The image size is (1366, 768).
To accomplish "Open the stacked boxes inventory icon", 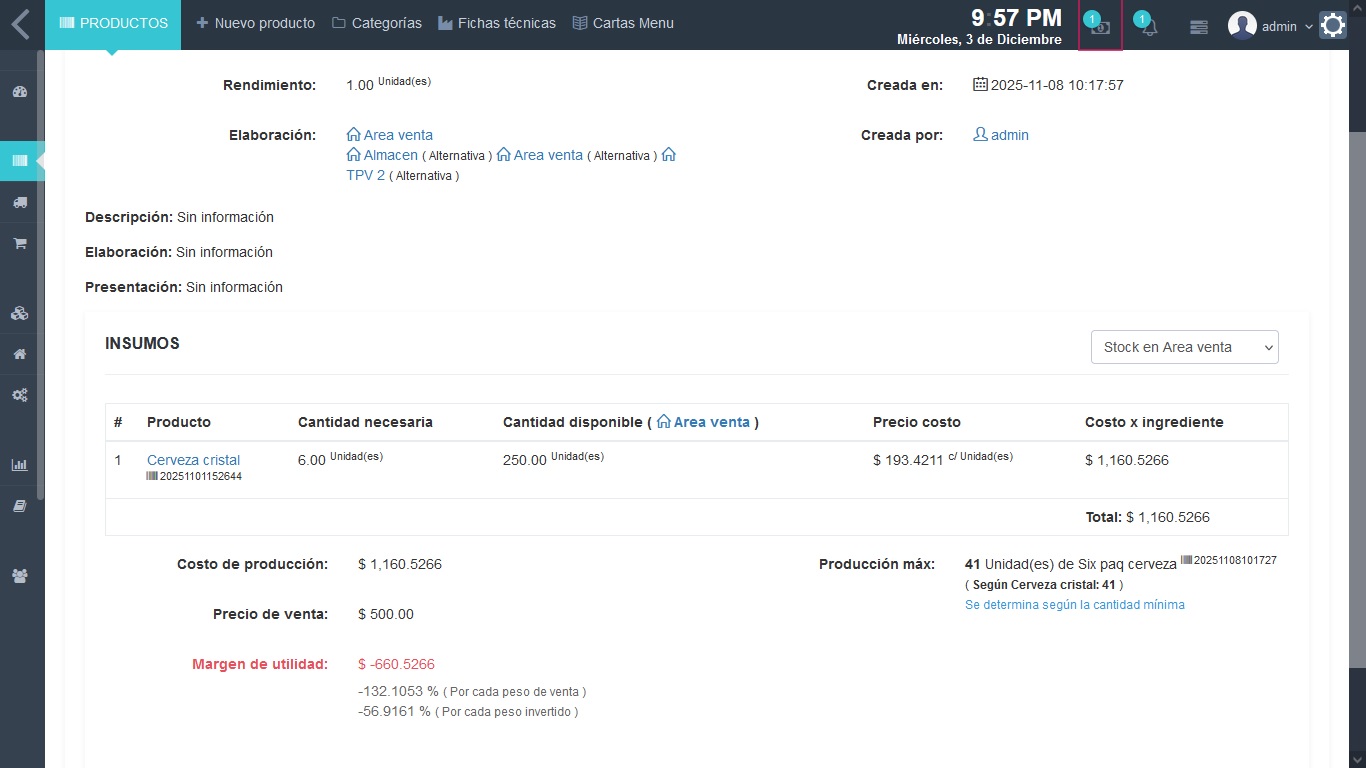I will tap(19, 313).
